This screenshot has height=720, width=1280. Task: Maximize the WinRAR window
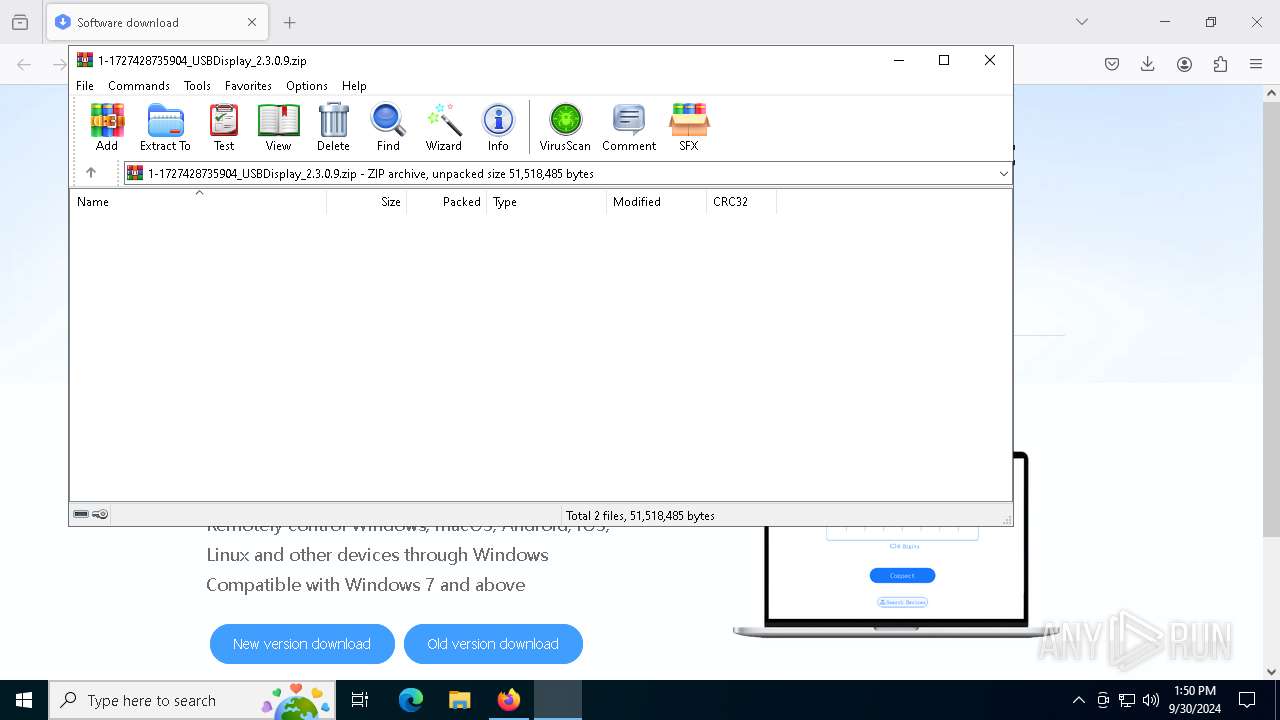(x=943, y=60)
